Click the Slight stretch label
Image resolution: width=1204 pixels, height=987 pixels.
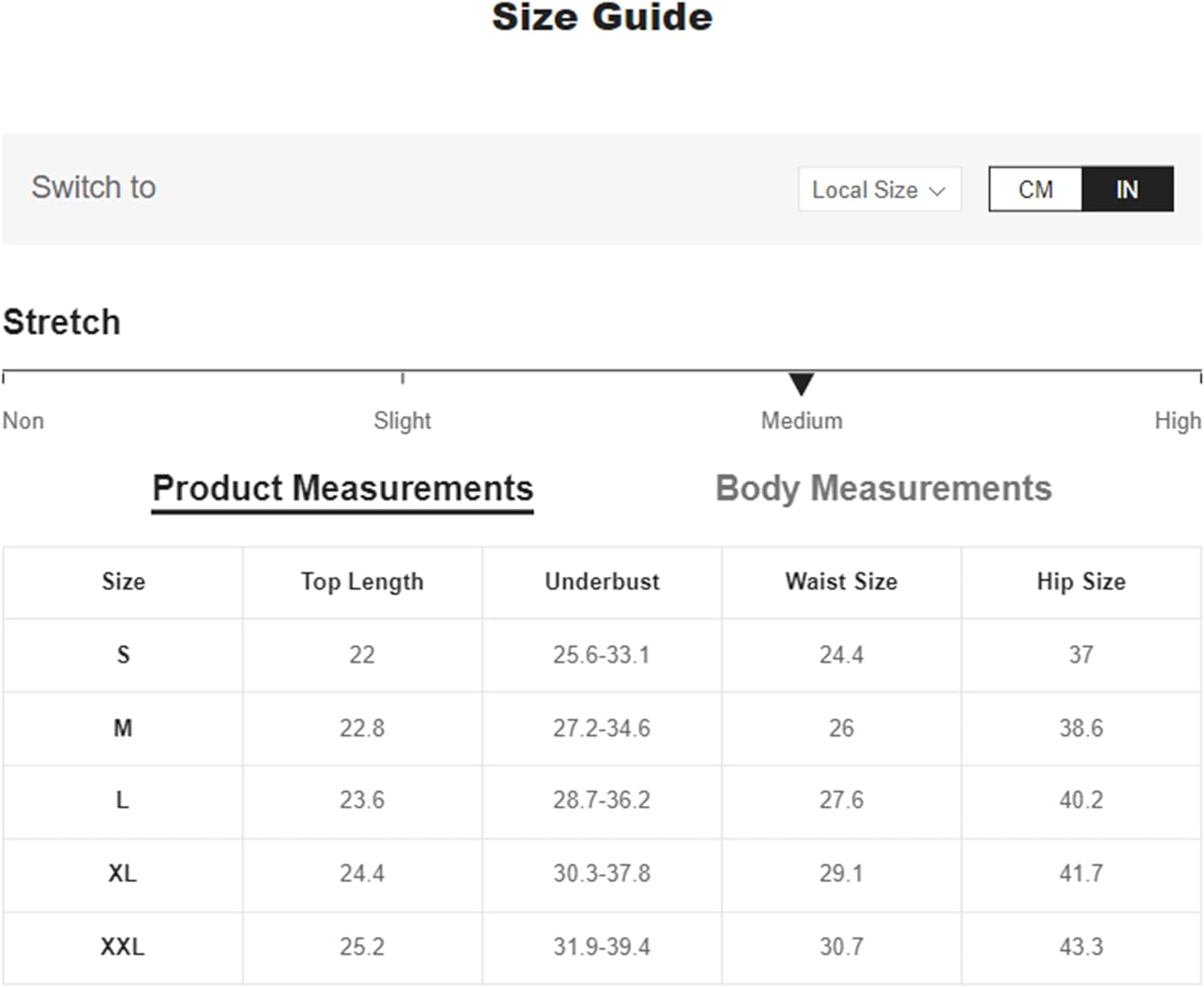point(402,420)
